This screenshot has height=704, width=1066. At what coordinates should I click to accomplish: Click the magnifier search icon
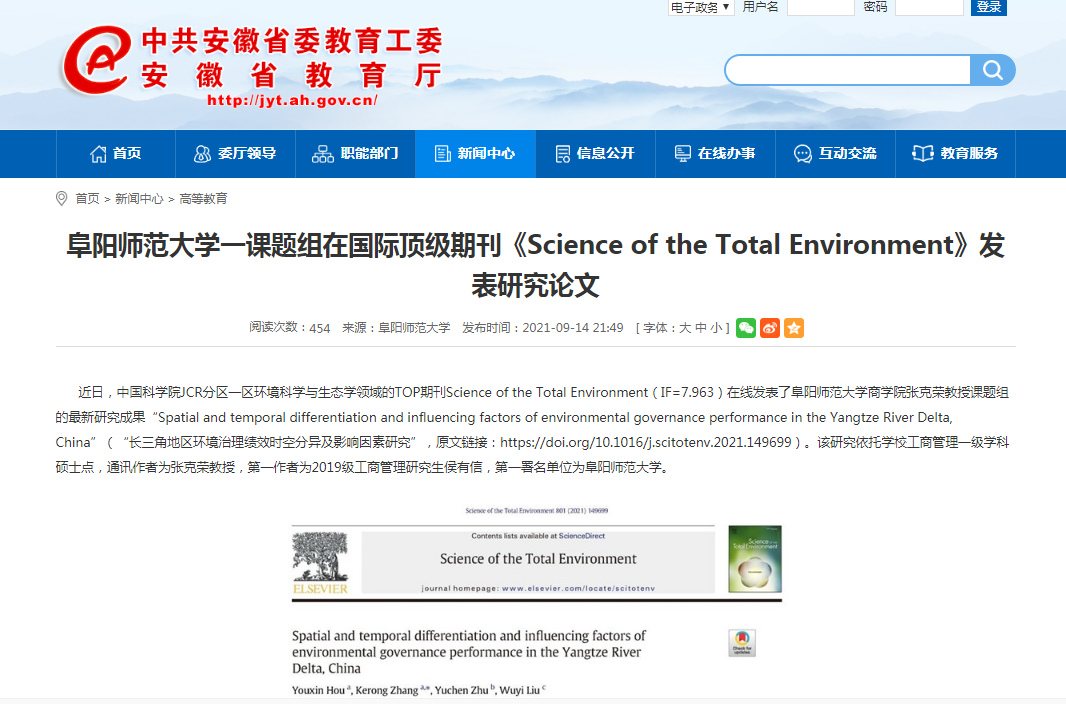coord(992,70)
